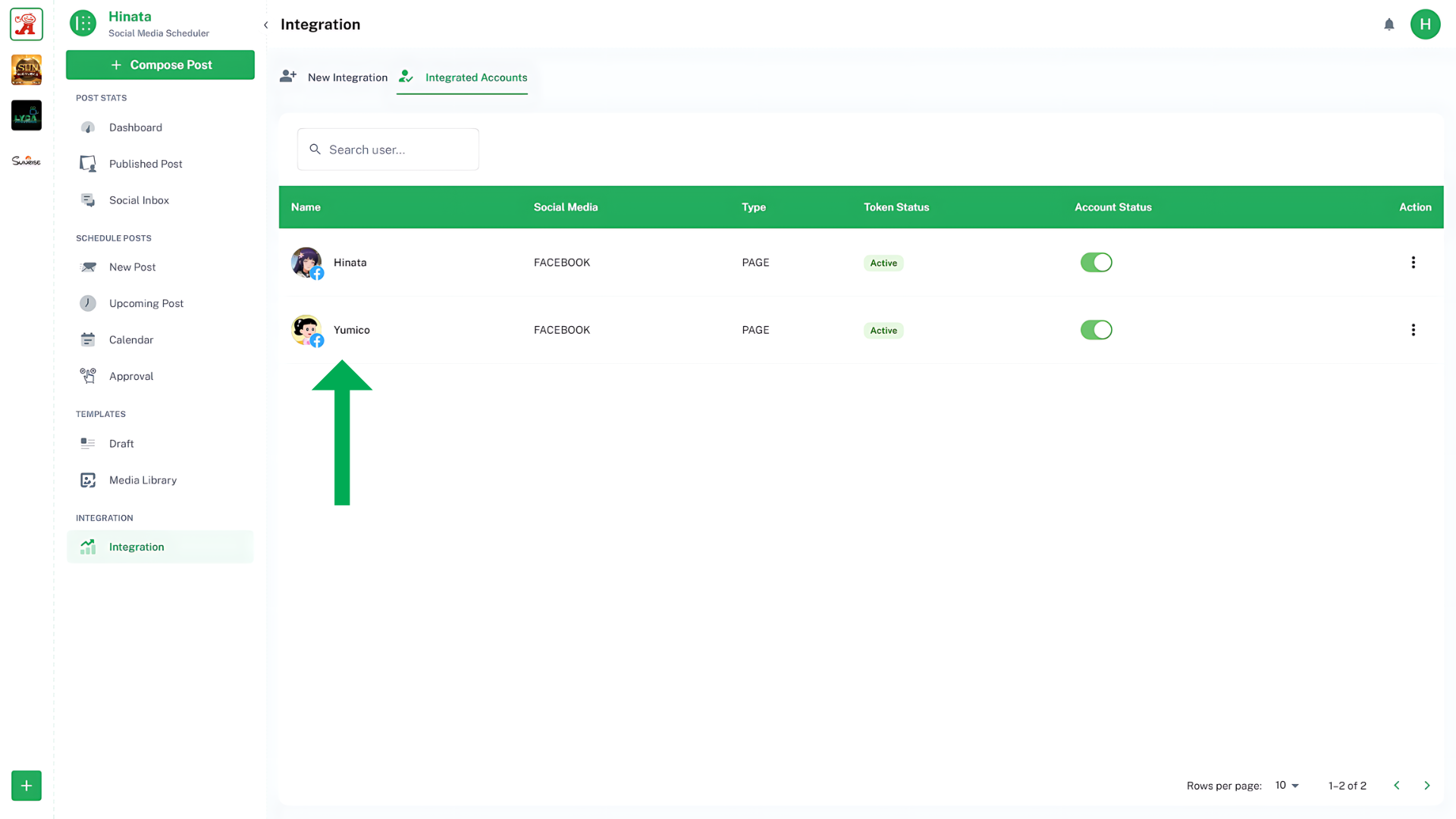Click the global add button bottom-left
Image resolution: width=1456 pixels, height=819 pixels.
tap(26, 785)
